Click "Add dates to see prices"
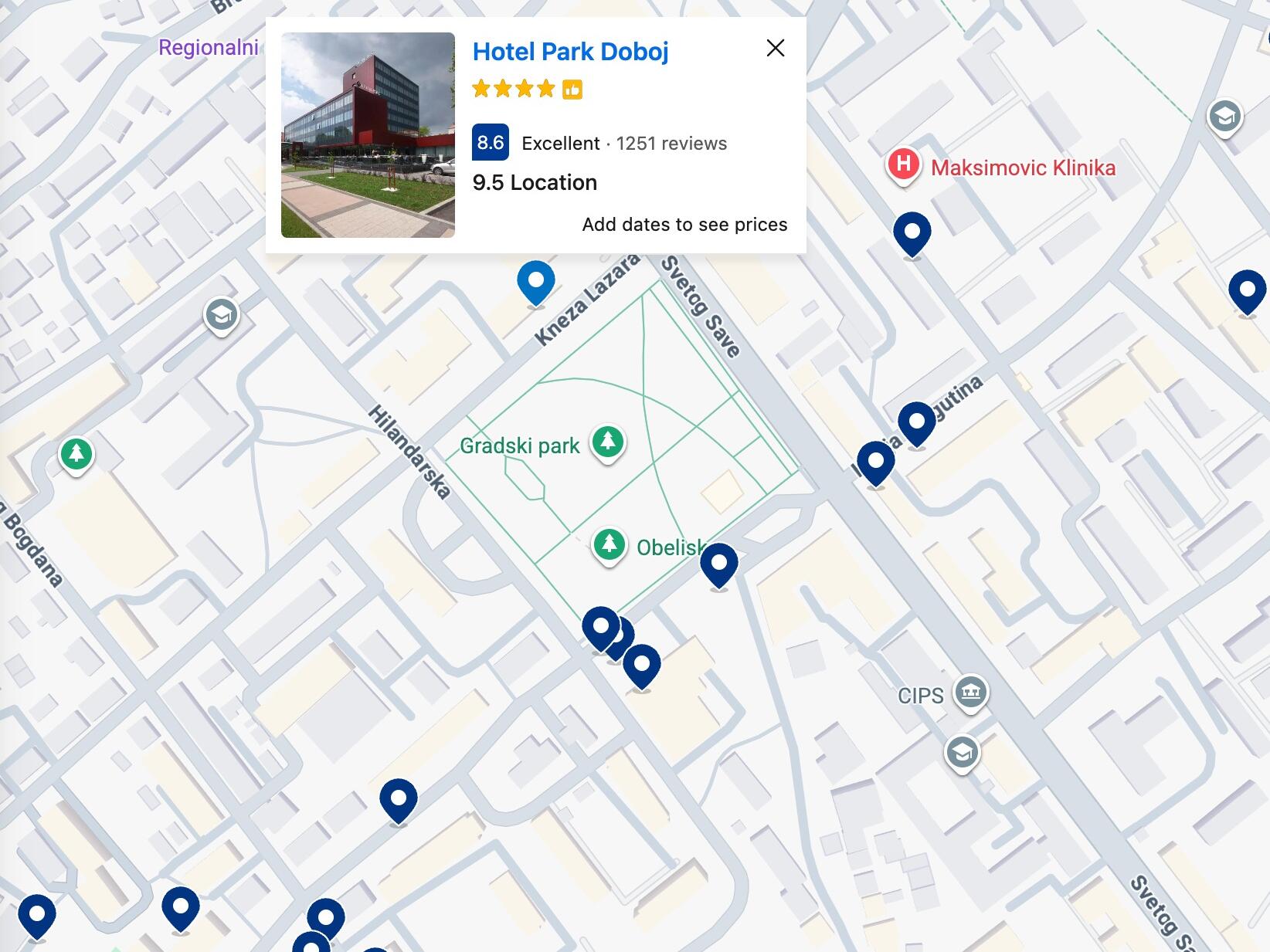 click(685, 225)
